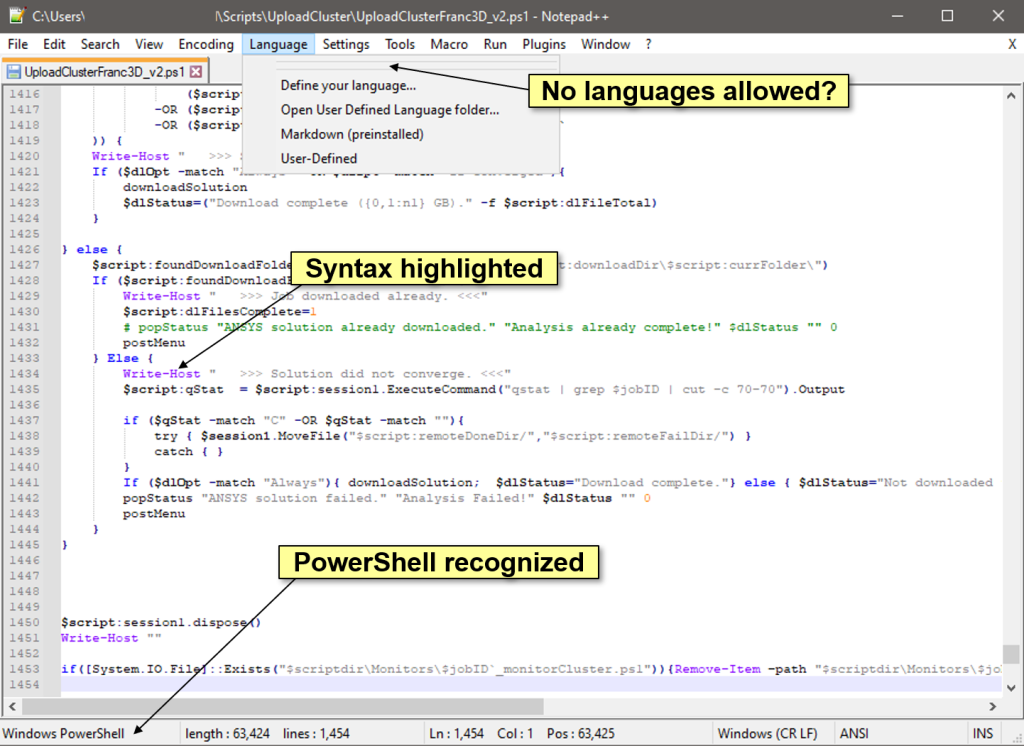This screenshot has height=746, width=1024.
Task: Click Ln : 1,454 status entry
Action: (x=456, y=734)
